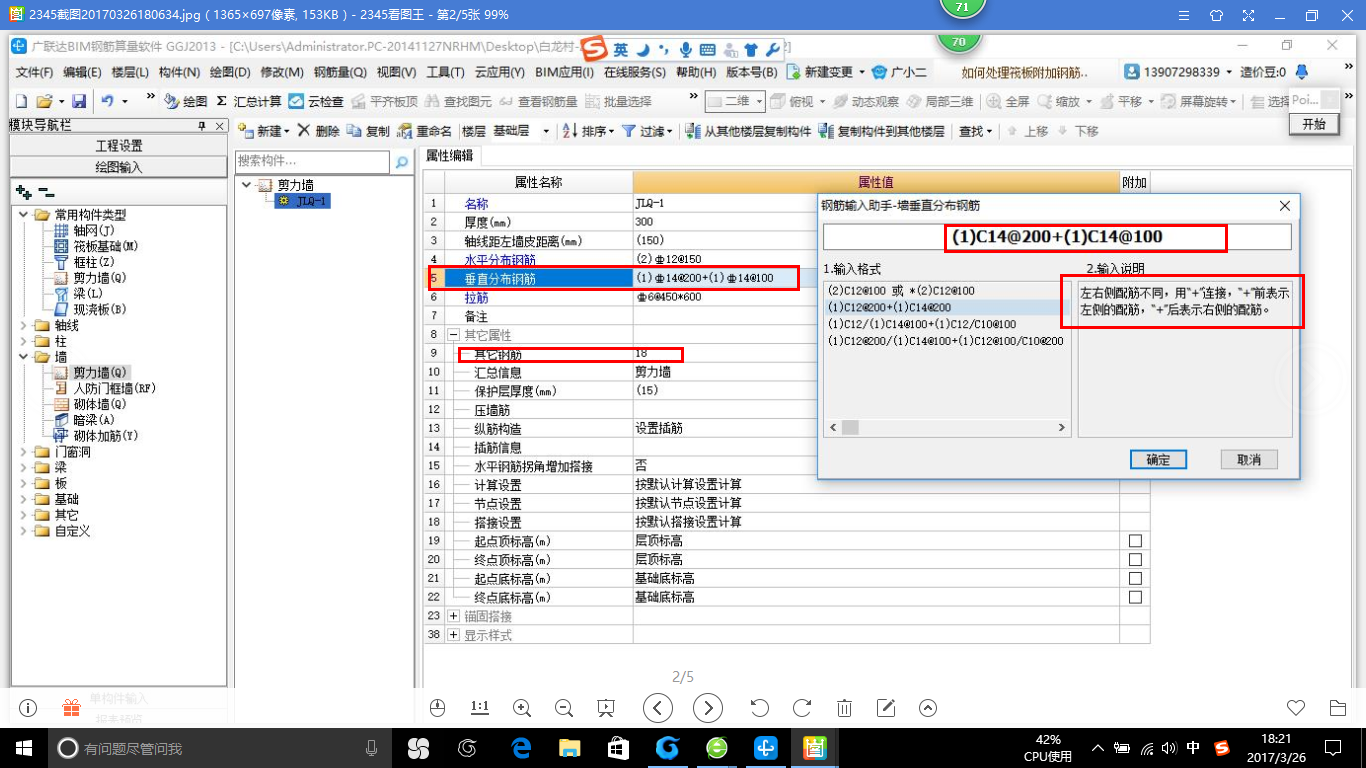The width and height of the screenshot is (1366, 768).
Task: Pin the 模块导航栏 panel
Action: [x=201, y=125]
